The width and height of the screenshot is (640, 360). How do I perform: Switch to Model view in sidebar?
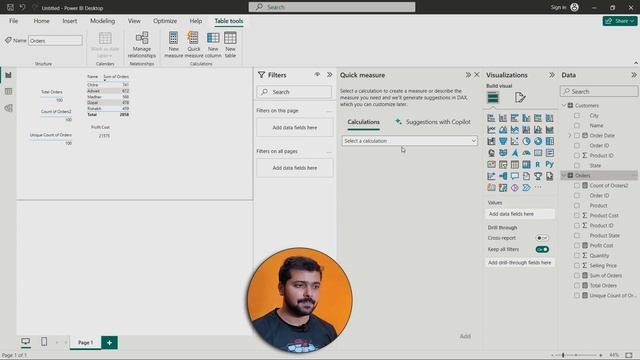(x=8, y=108)
